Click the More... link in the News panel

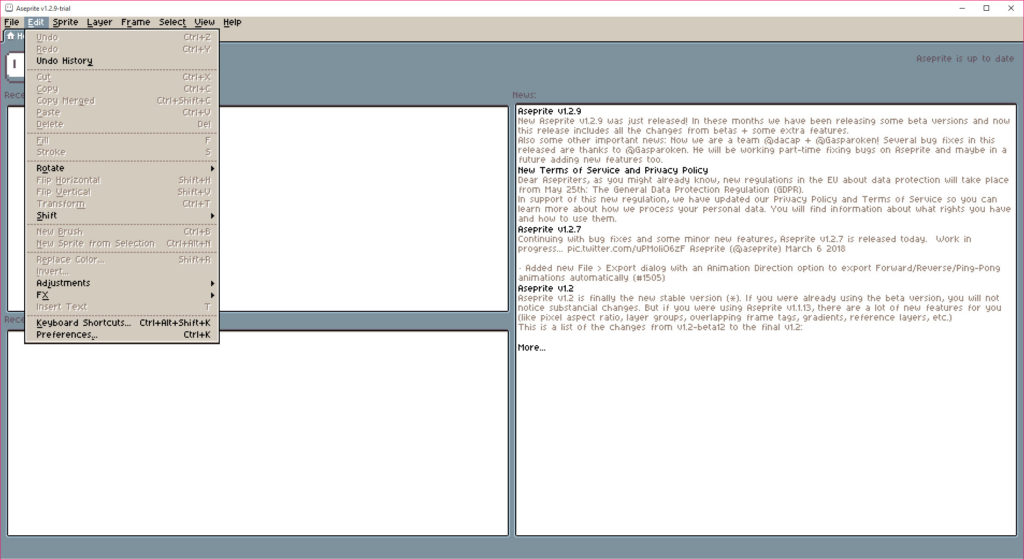(531, 347)
